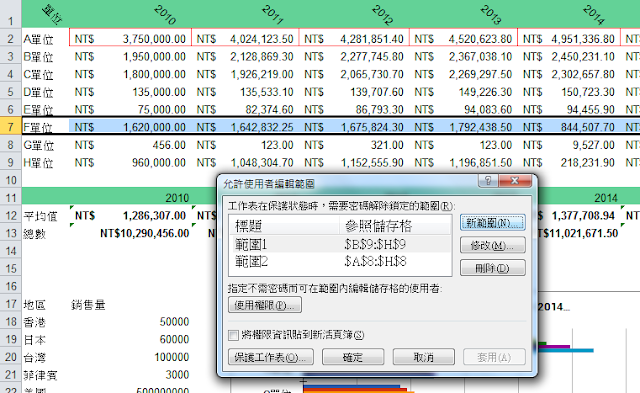Click total NT$10,290,456.00

click(x=144, y=233)
